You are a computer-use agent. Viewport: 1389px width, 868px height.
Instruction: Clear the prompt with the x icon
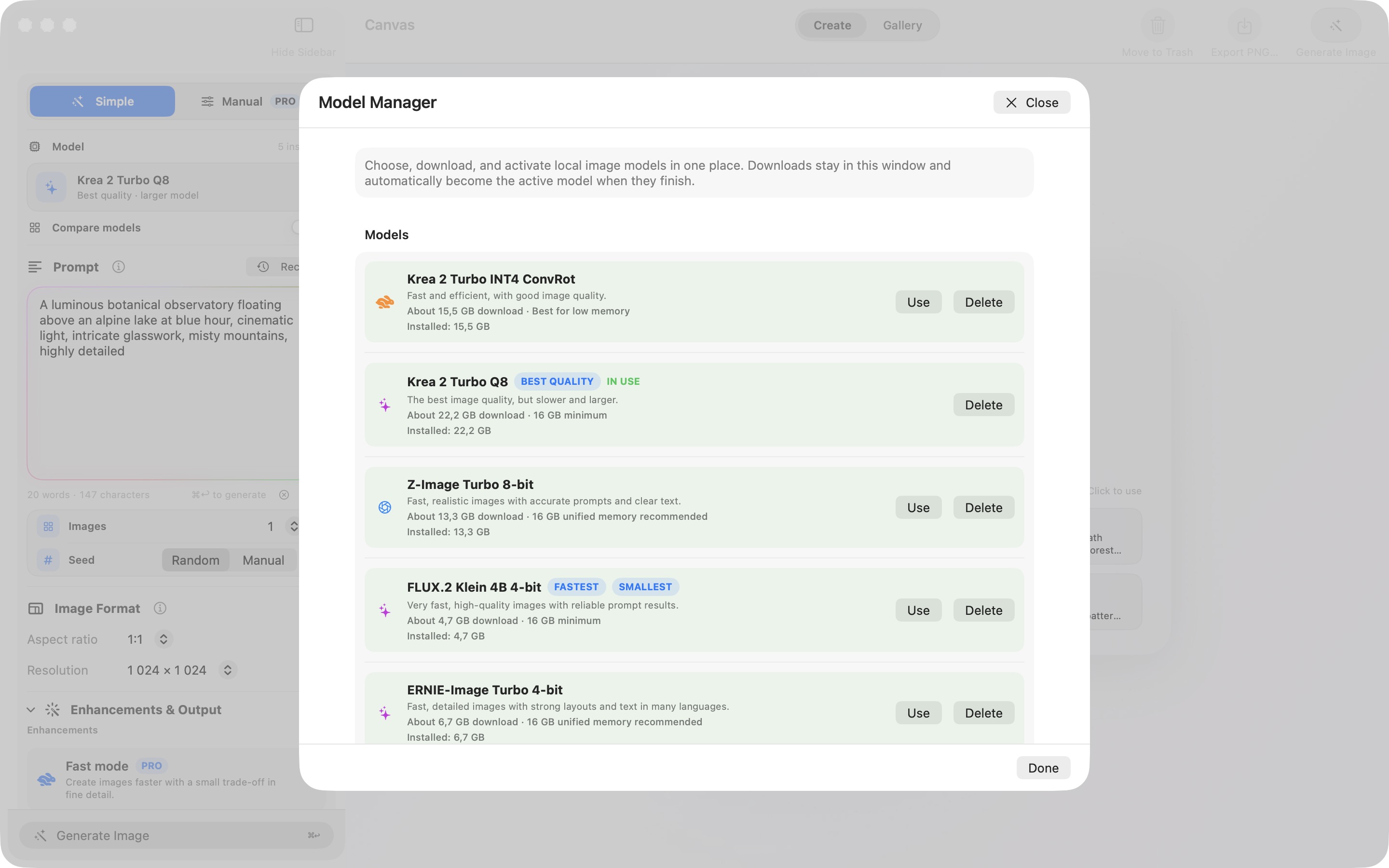pos(284,495)
